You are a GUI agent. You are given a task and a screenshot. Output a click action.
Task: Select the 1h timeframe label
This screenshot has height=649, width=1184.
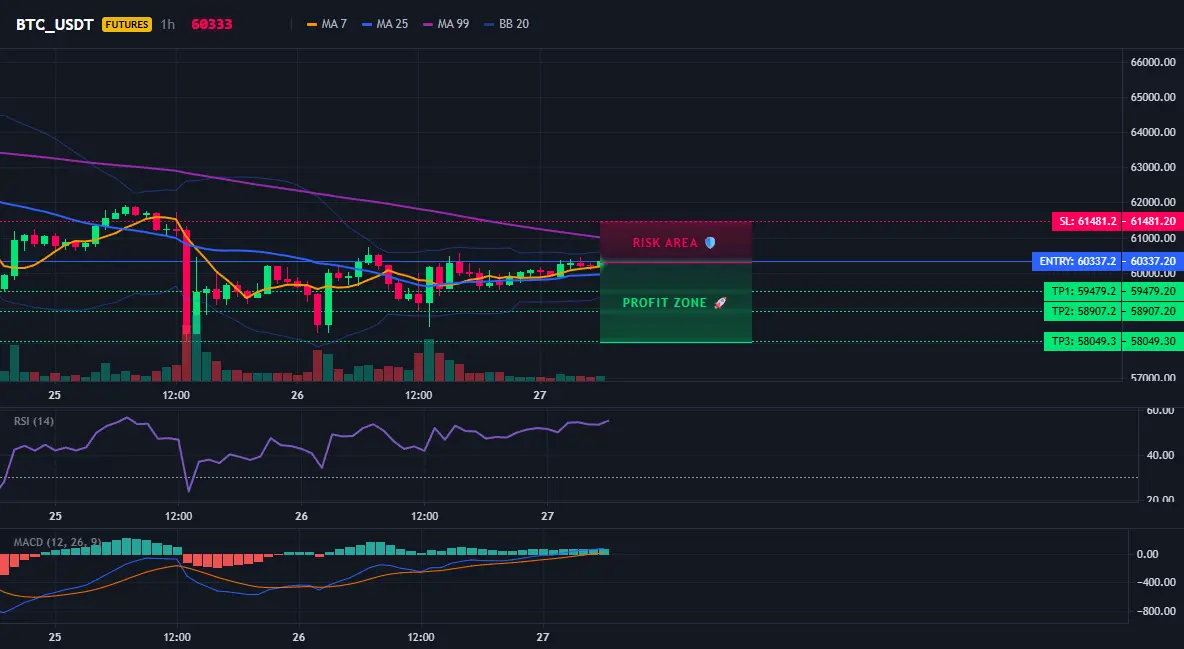pyautogui.click(x=168, y=24)
